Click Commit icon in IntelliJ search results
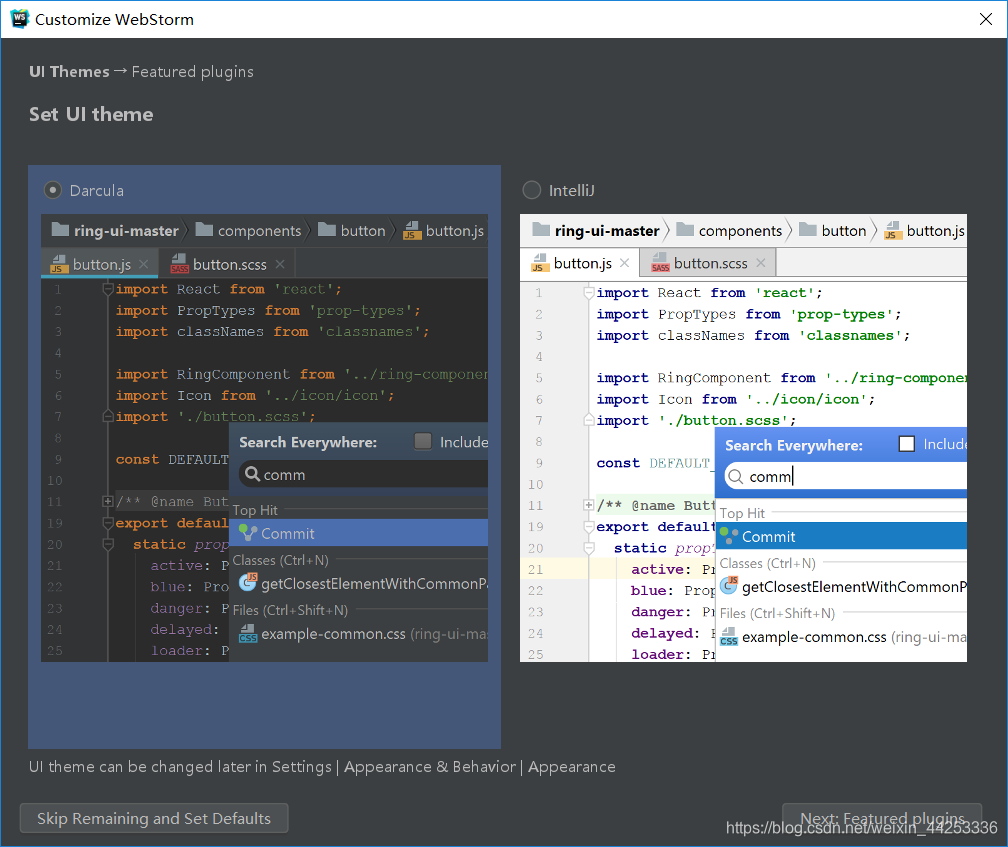The image size is (1008, 847). 728,536
